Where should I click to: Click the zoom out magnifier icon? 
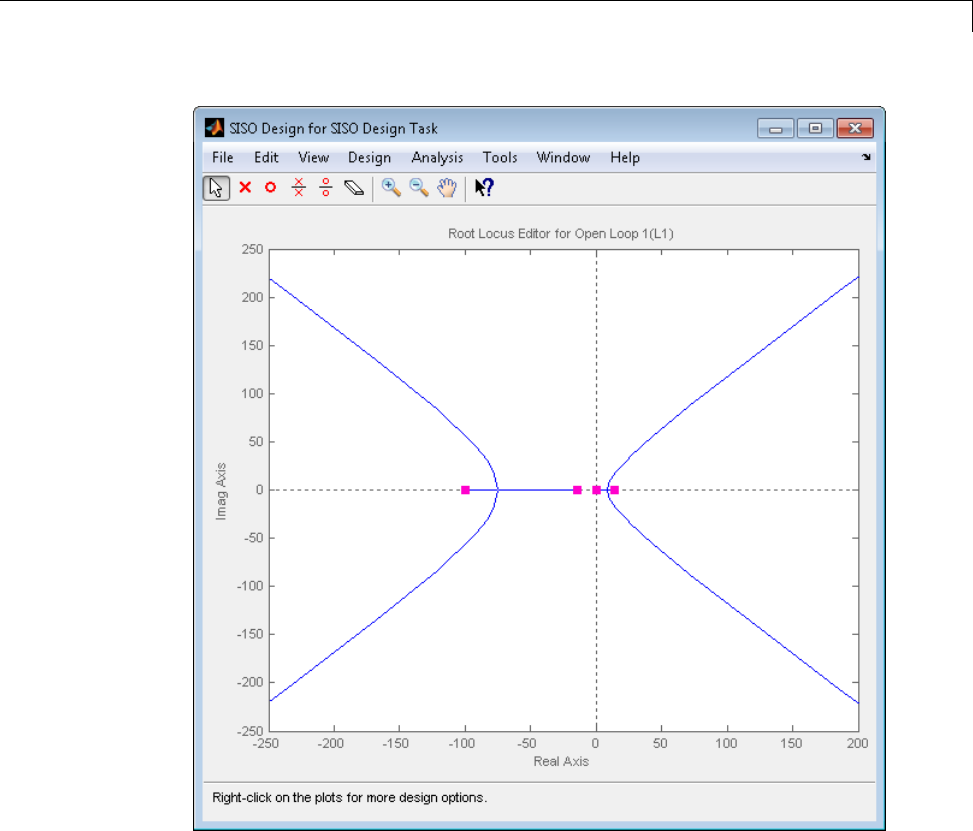[x=419, y=187]
